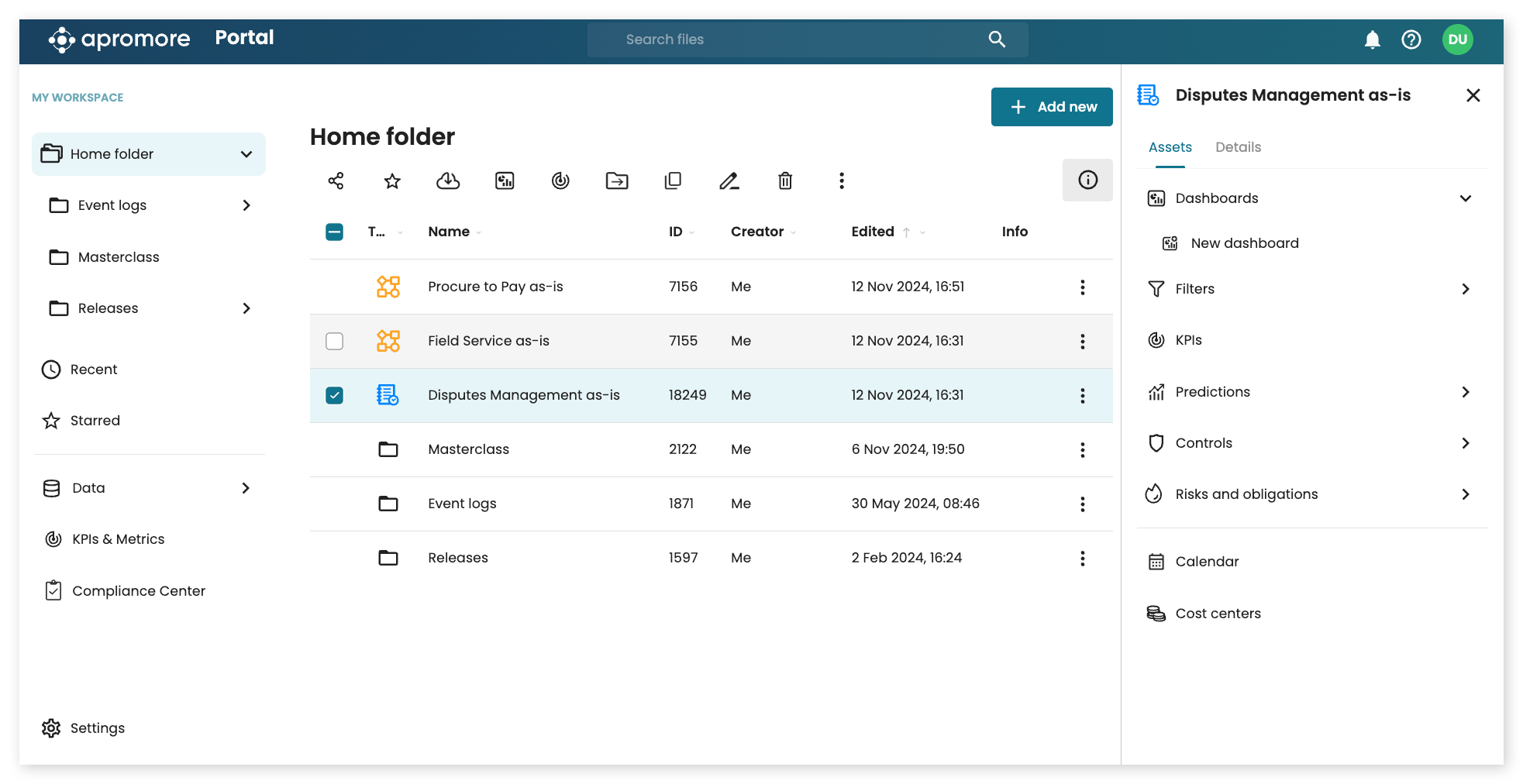Check the Field Service as-is checkbox

(334, 341)
